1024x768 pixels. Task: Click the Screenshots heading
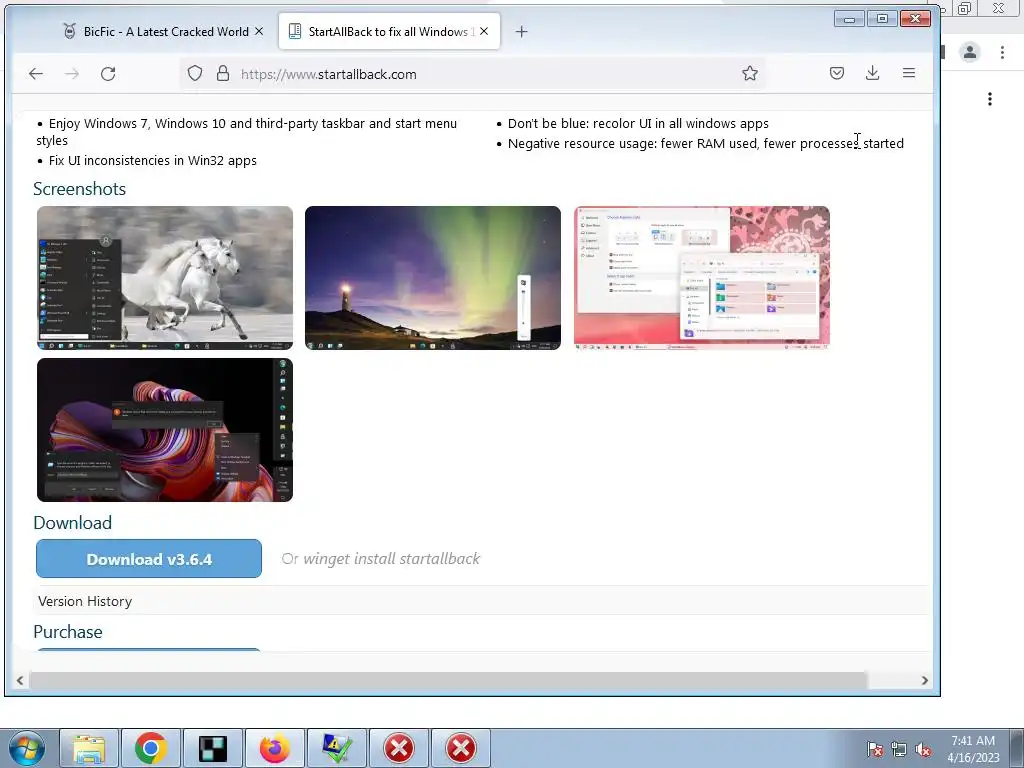[x=80, y=189]
